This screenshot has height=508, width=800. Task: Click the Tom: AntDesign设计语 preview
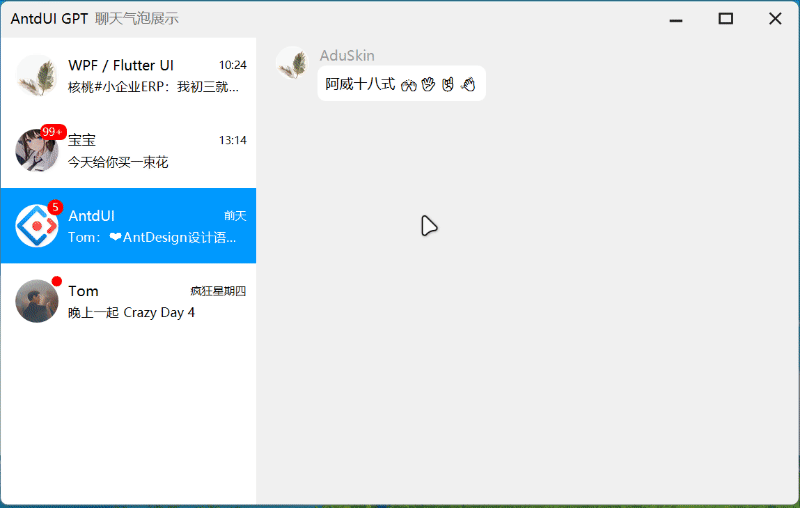152,238
